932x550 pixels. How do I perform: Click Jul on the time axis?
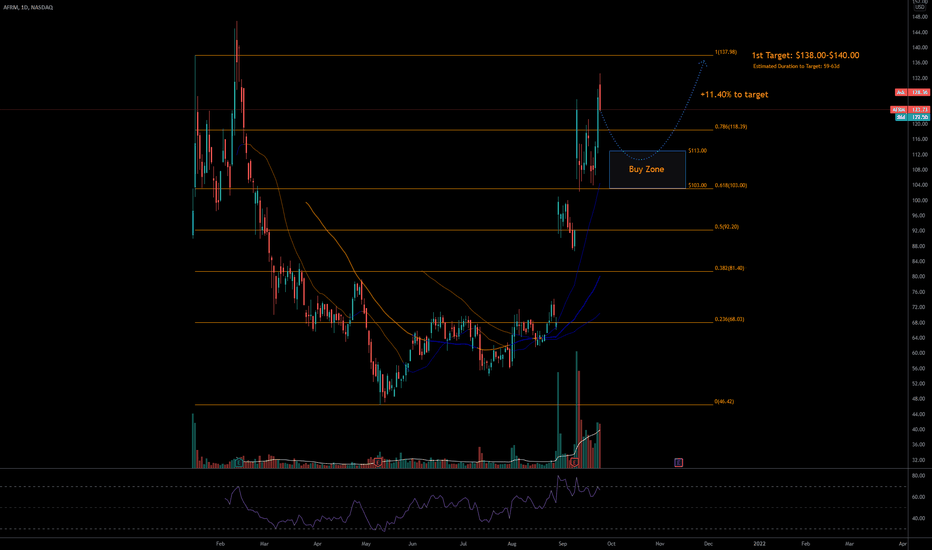point(463,544)
